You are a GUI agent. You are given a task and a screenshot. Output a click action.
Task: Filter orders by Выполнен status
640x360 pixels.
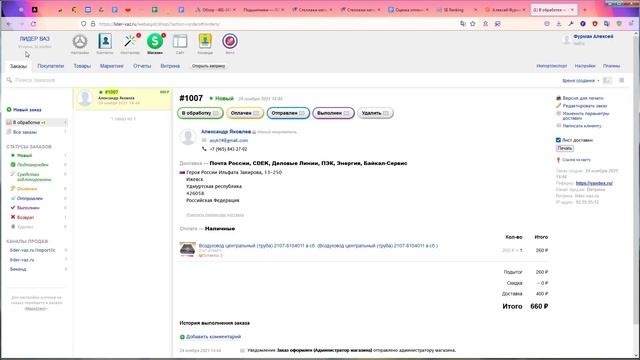pyautogui.click(x=28, y=208)
